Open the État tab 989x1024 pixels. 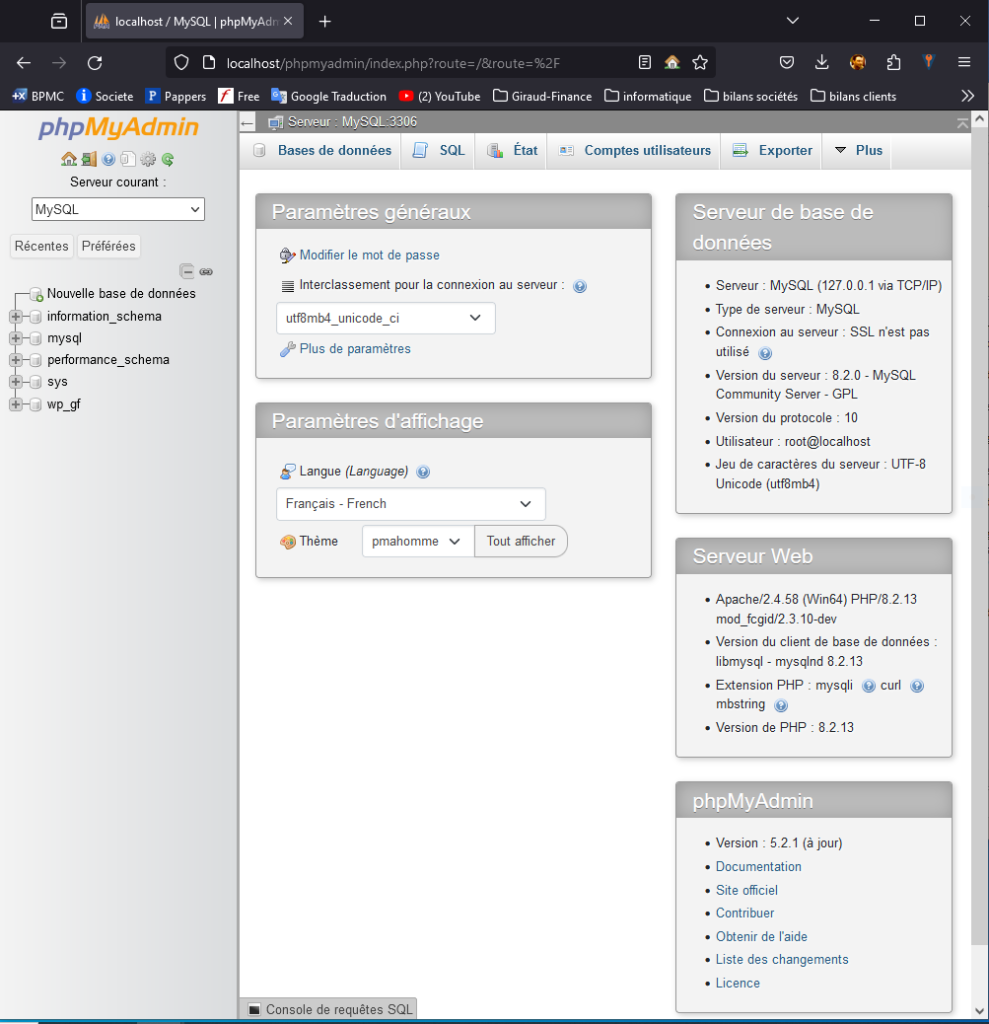point(513,151)
